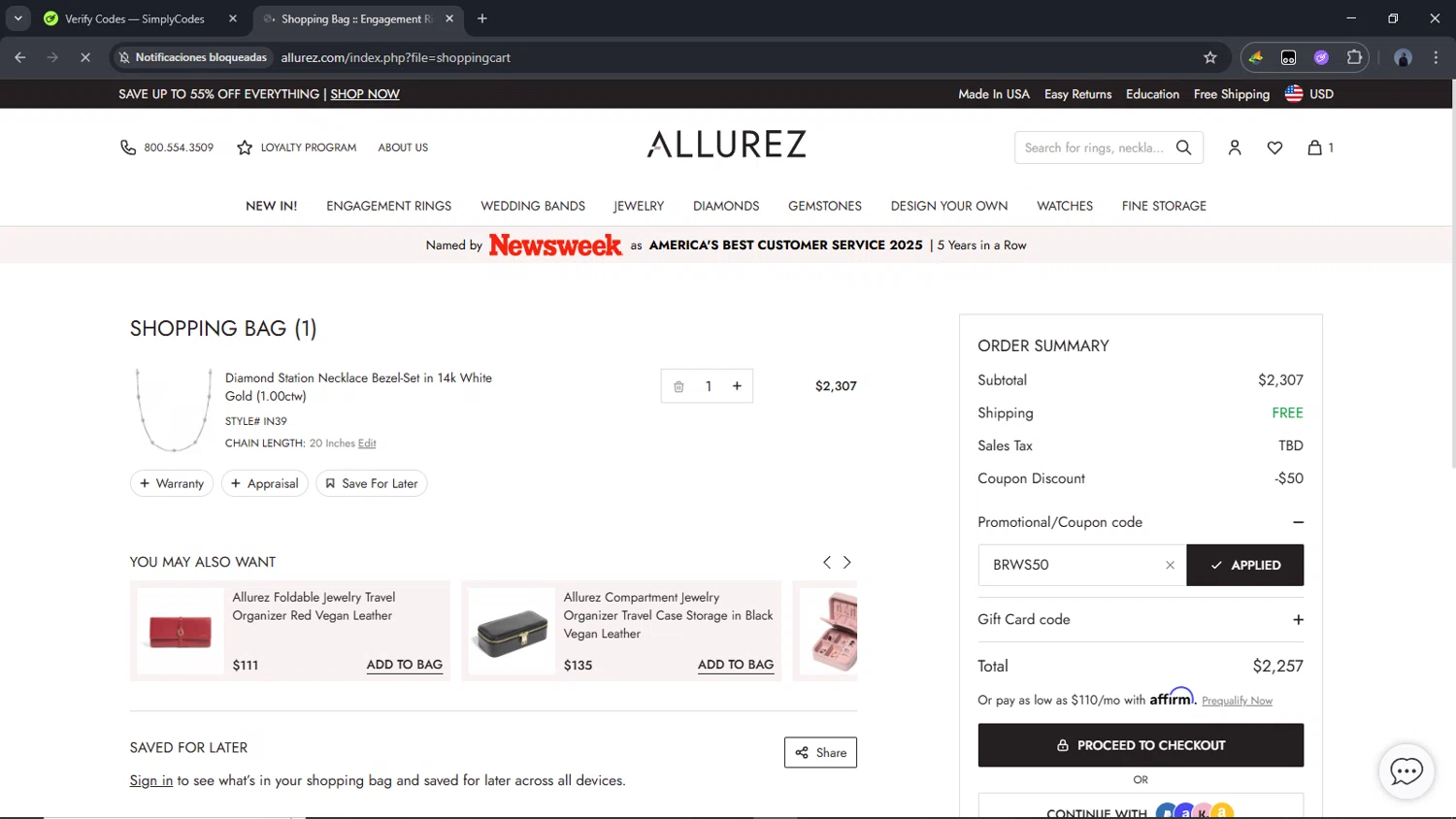Click the Easy Returns link
The width and height of the screenshot is (1456, 819).
click(1078, 94)
